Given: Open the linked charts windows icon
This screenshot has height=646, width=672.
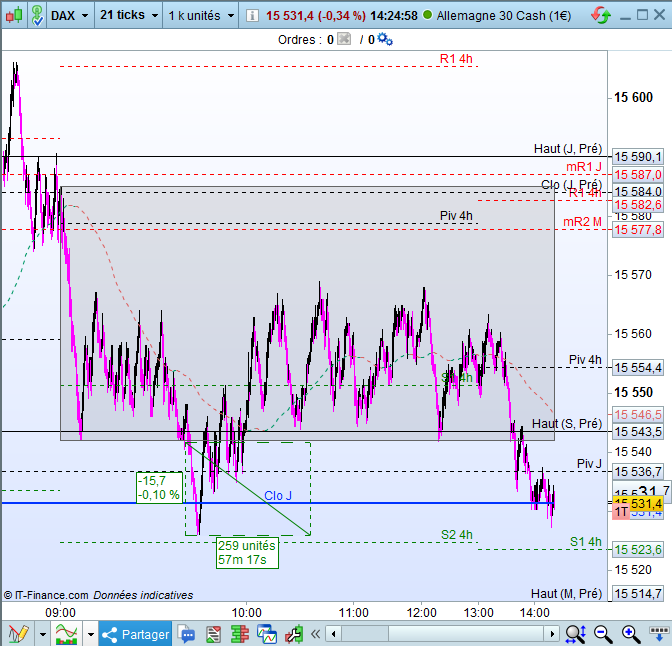Looking at the screenshot, I should [267, 634].
